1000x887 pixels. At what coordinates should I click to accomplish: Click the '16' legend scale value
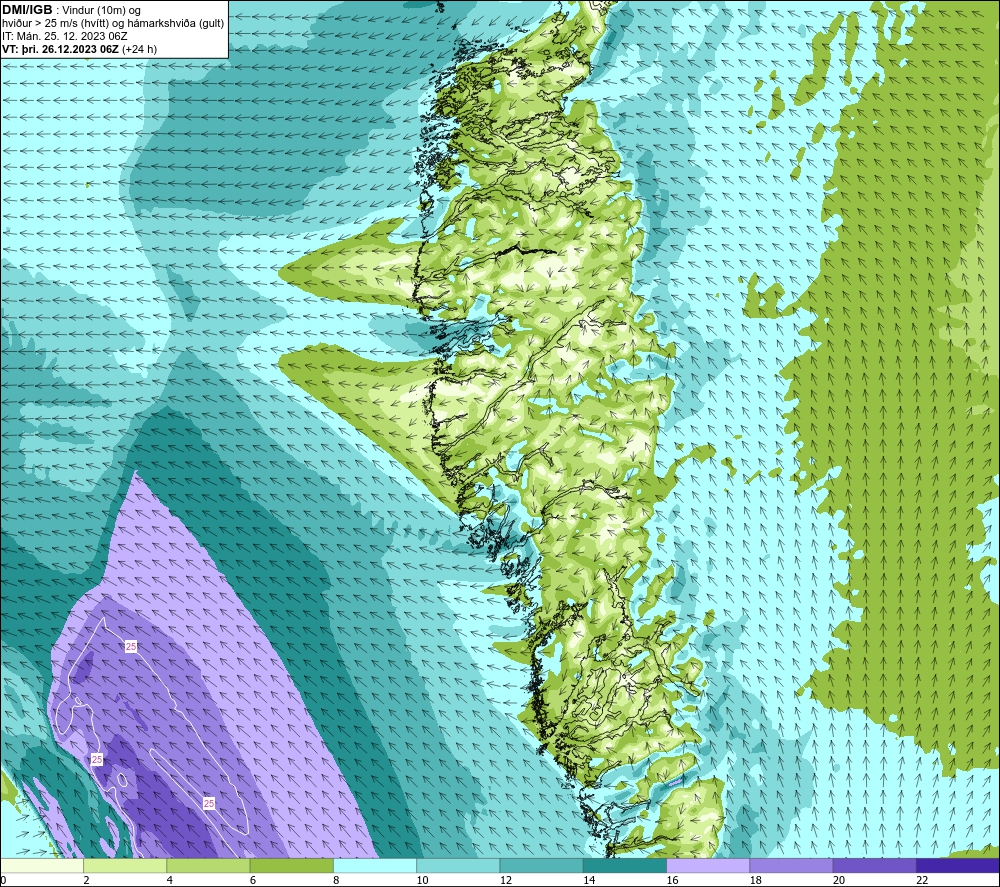672,880
